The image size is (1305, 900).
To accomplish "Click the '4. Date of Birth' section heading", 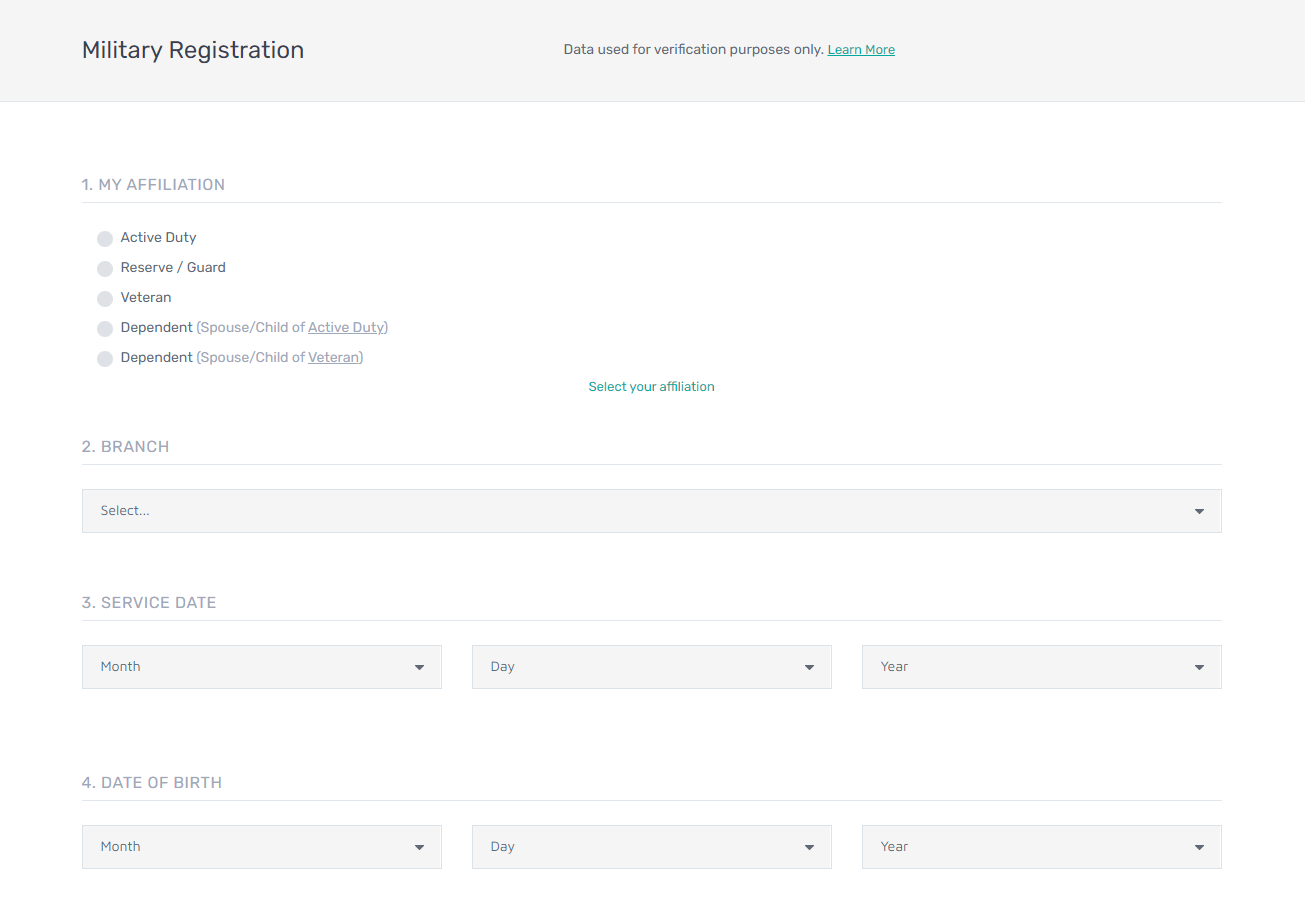I will 152,783.
